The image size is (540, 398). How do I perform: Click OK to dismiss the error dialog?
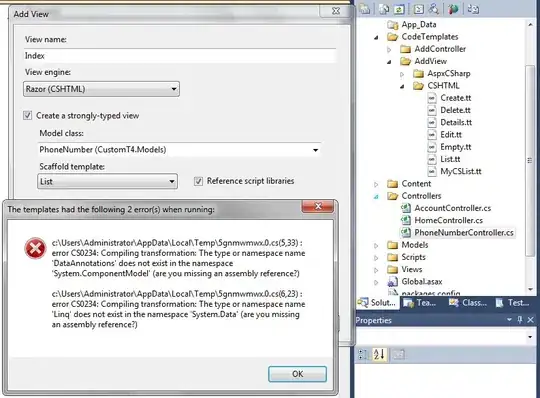pos(298,374)
